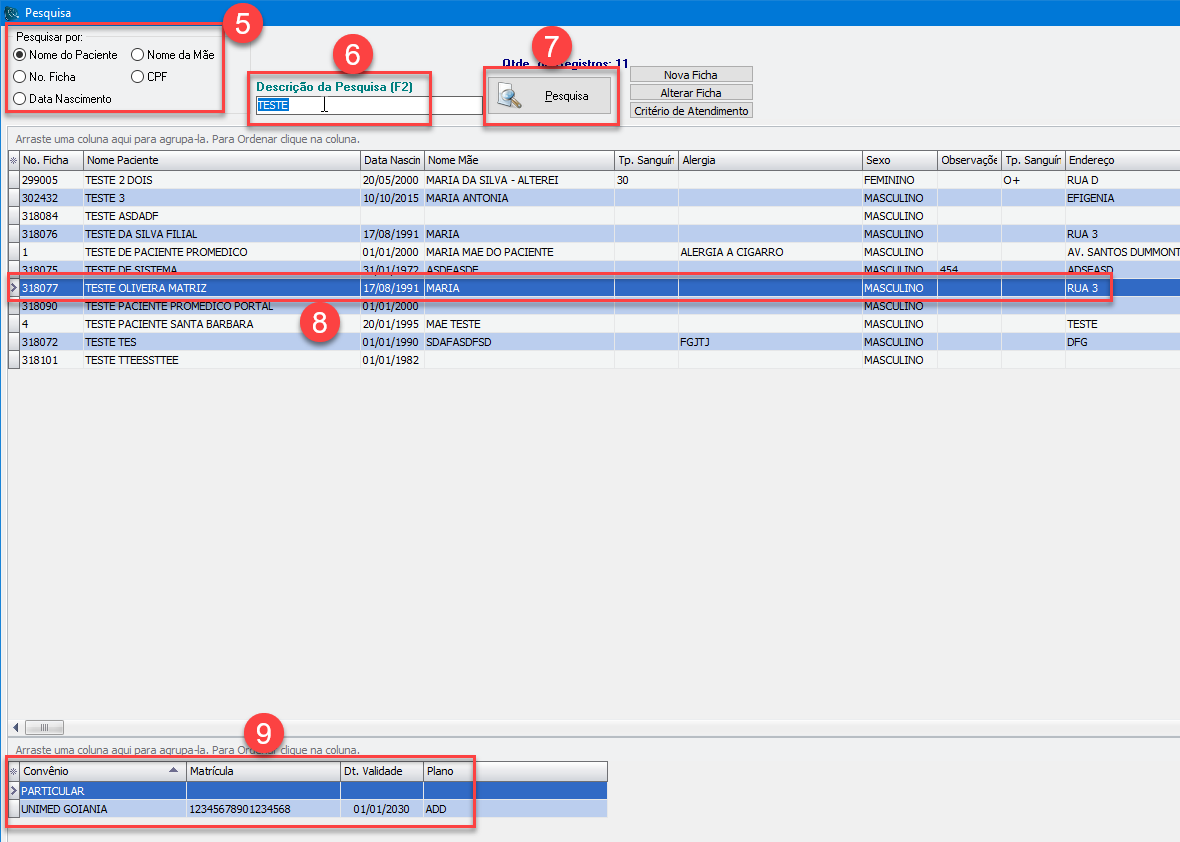1180x842 pixels.
Task: Click the Pesquisa window title icon
Action: [x=12, y=12]
